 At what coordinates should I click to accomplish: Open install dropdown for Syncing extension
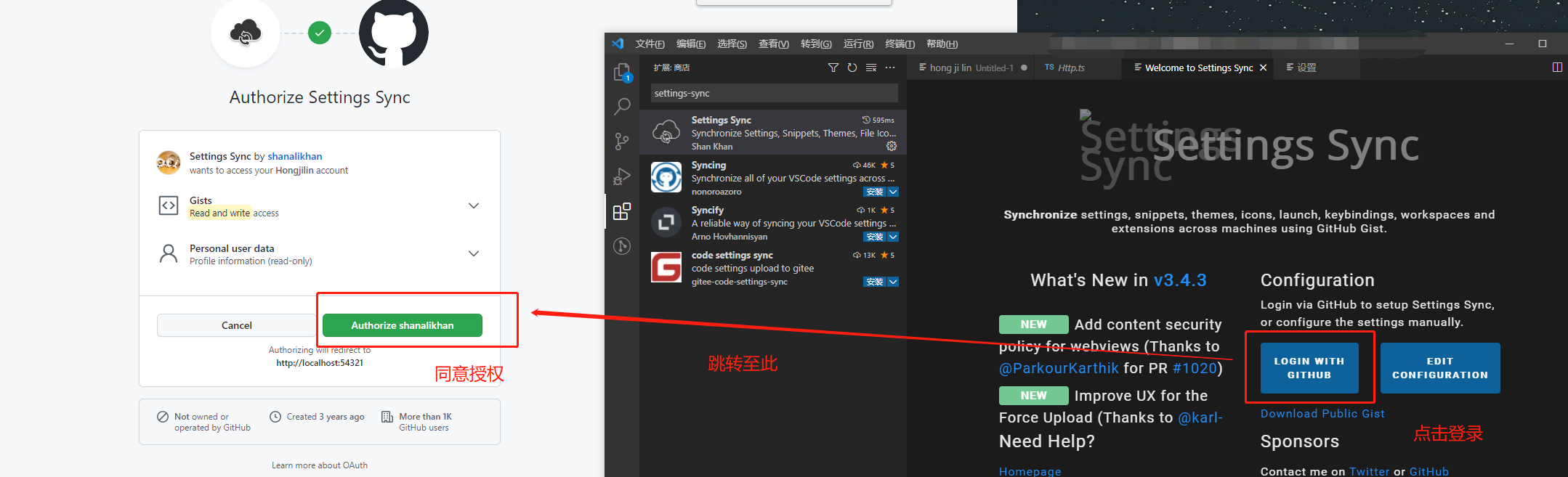click(893, 192)
